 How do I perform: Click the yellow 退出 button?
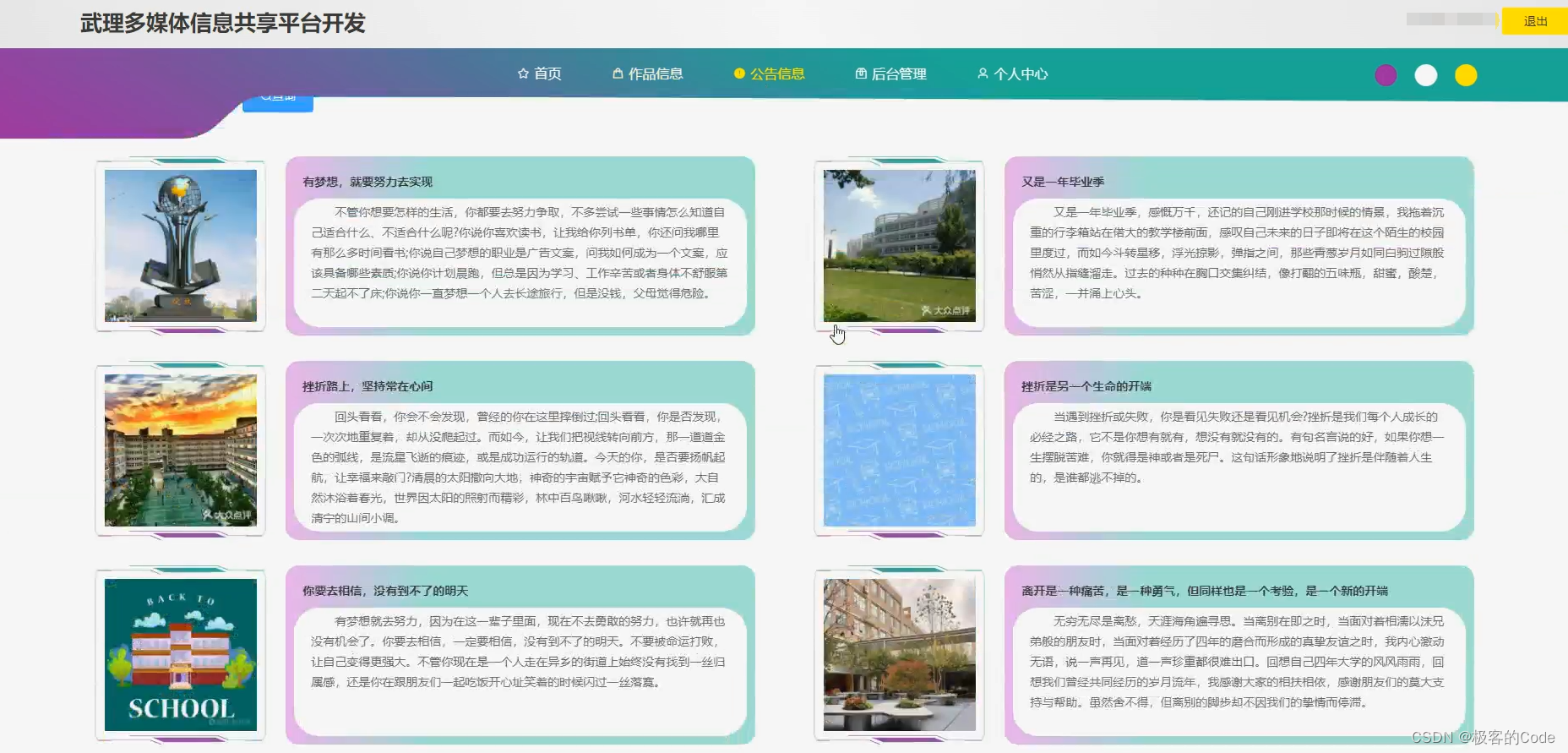1535,21
